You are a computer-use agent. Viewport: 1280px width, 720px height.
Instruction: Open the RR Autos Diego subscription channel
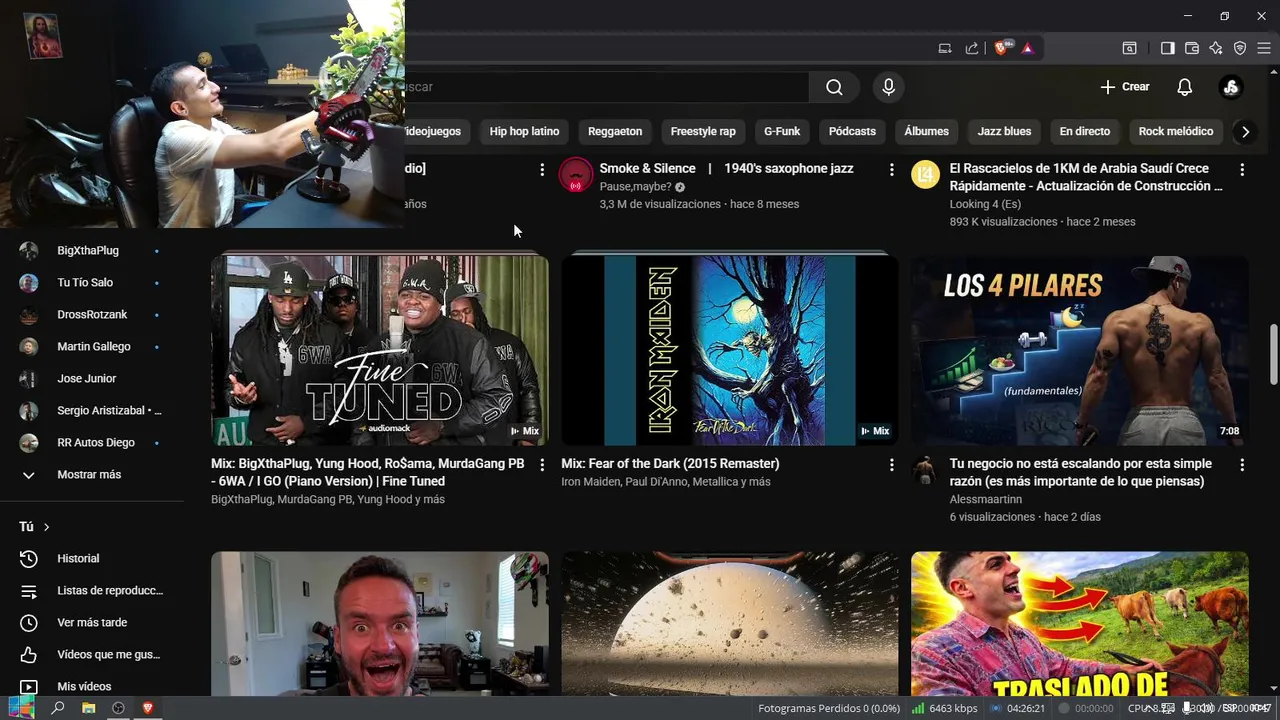(92, 443)
